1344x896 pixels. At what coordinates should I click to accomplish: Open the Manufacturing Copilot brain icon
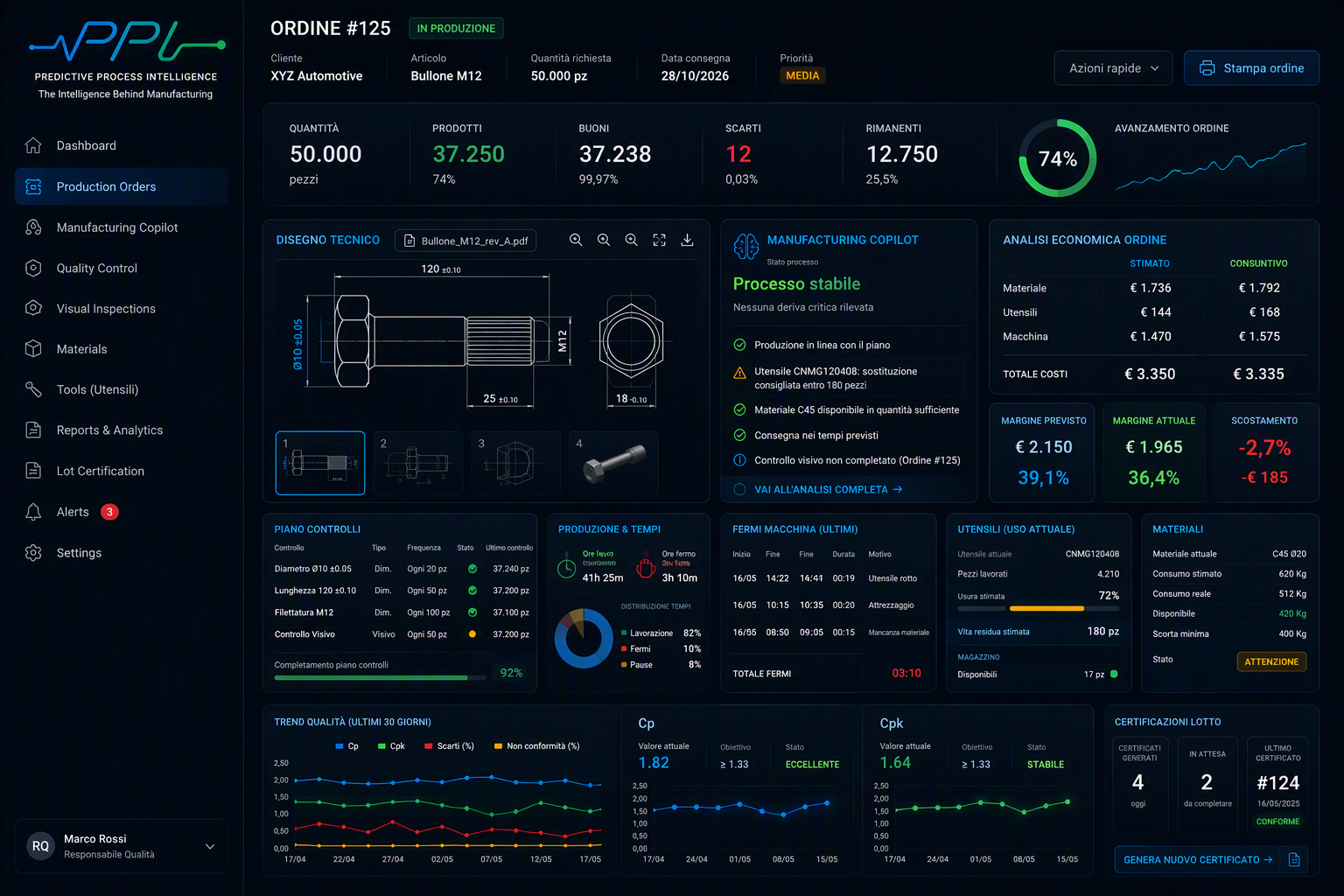click(x=745, y=247)
